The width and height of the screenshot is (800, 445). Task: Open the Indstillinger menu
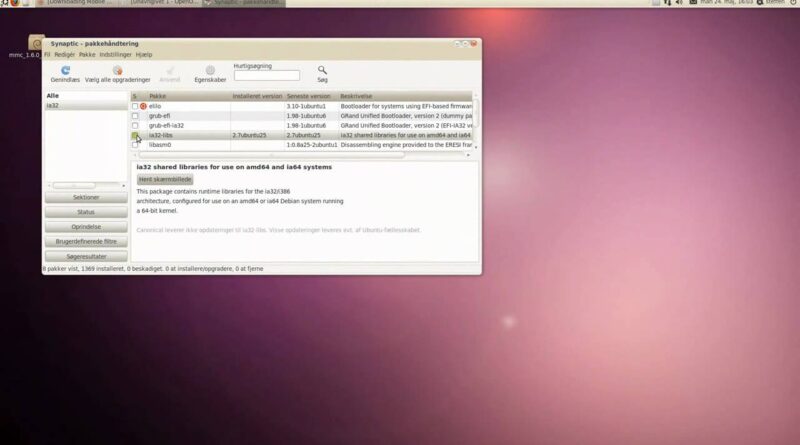point(115,55)
